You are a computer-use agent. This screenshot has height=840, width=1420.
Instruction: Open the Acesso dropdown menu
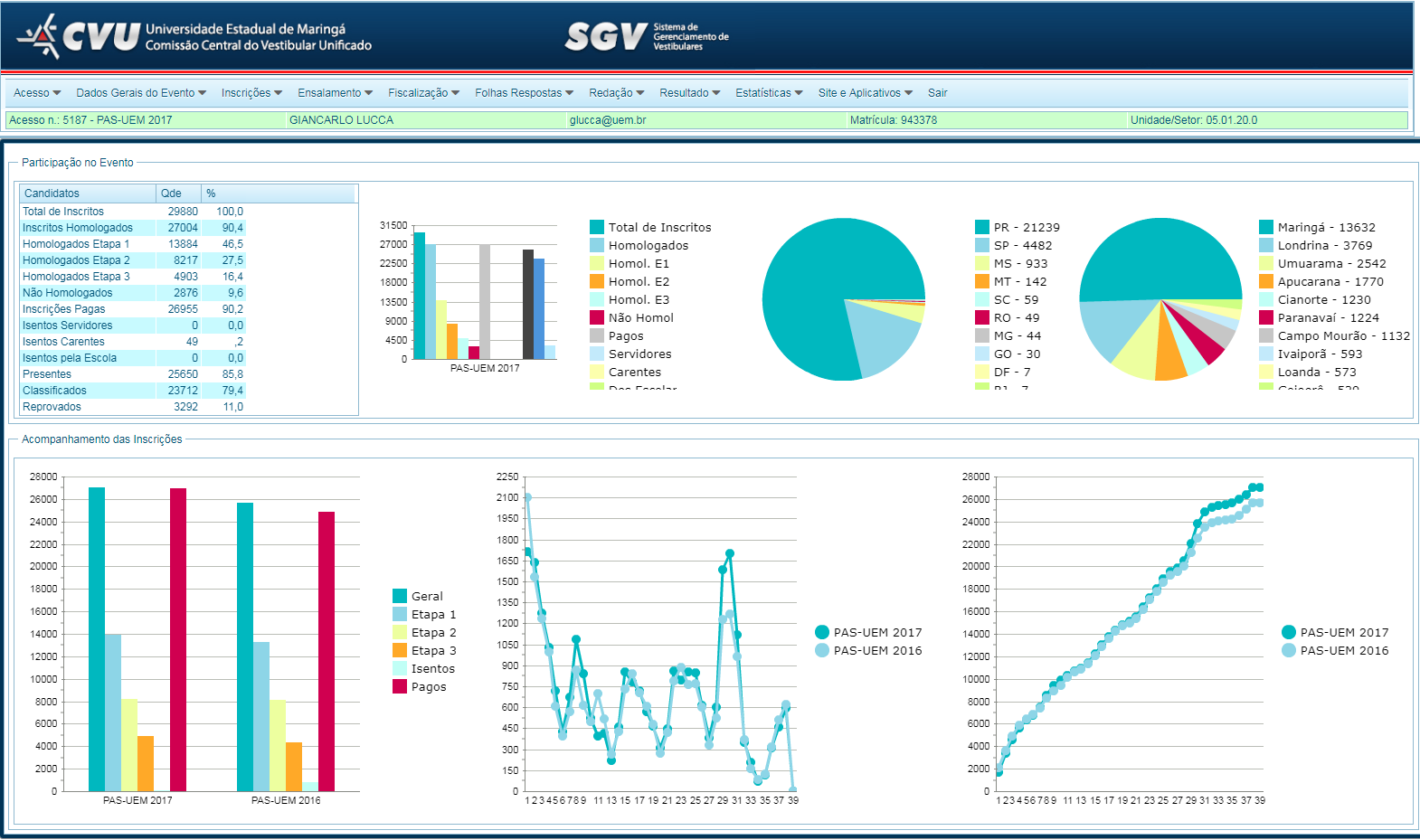pos(37,93)
